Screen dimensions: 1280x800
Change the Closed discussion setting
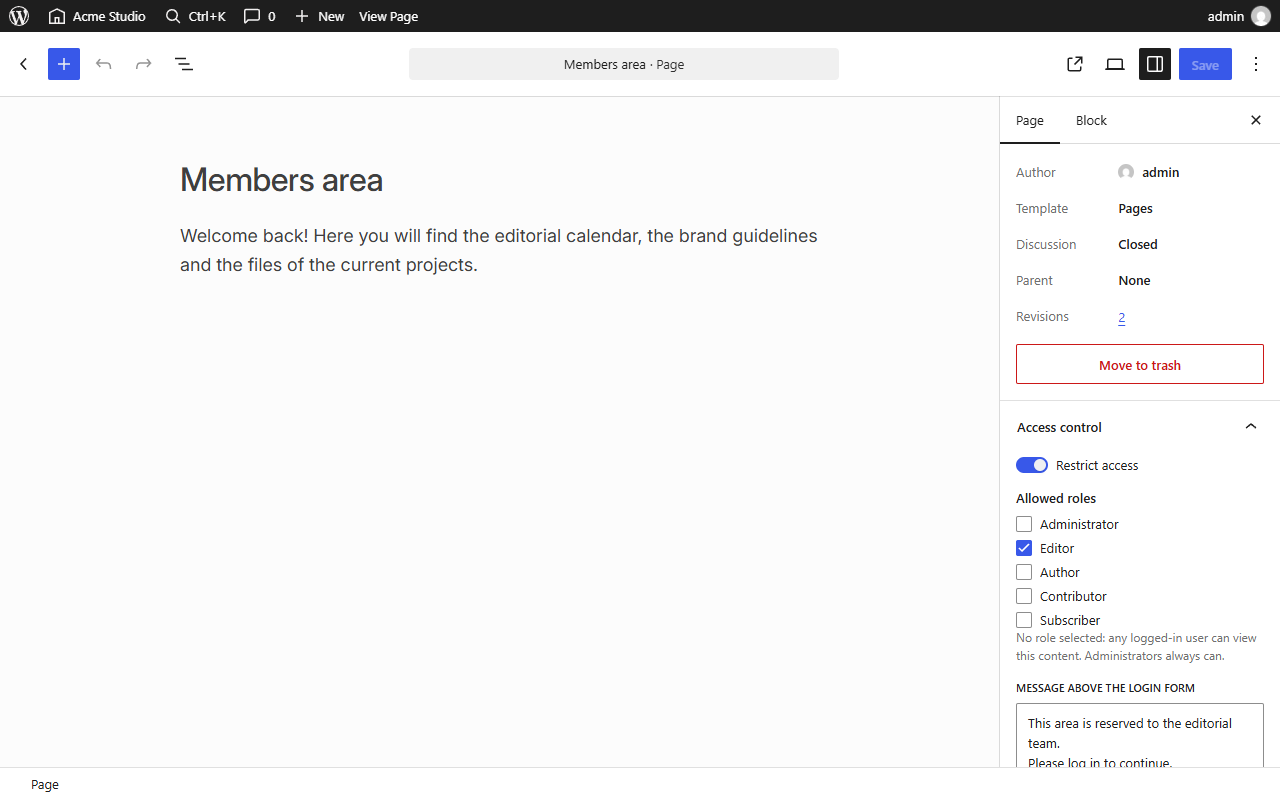pyautogui.click(x=1138, y=244)
